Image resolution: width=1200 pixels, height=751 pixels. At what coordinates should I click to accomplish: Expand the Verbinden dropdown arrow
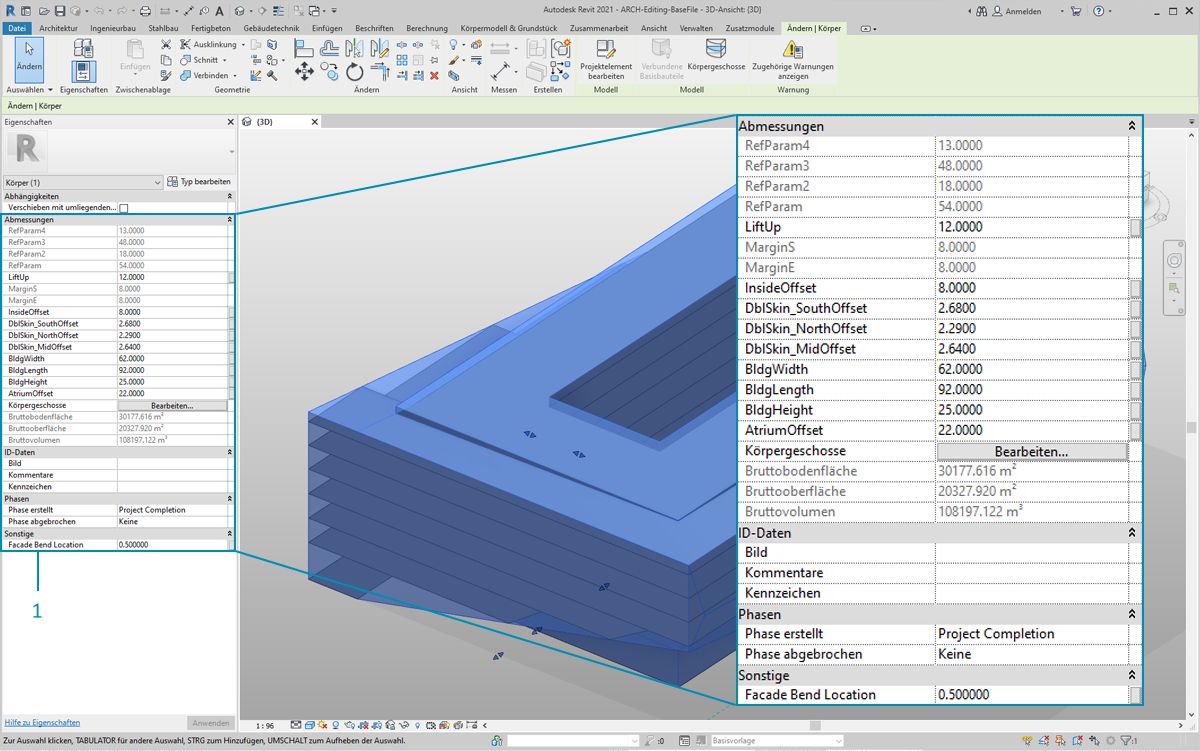pyautogui.click(x=235, y=75)
